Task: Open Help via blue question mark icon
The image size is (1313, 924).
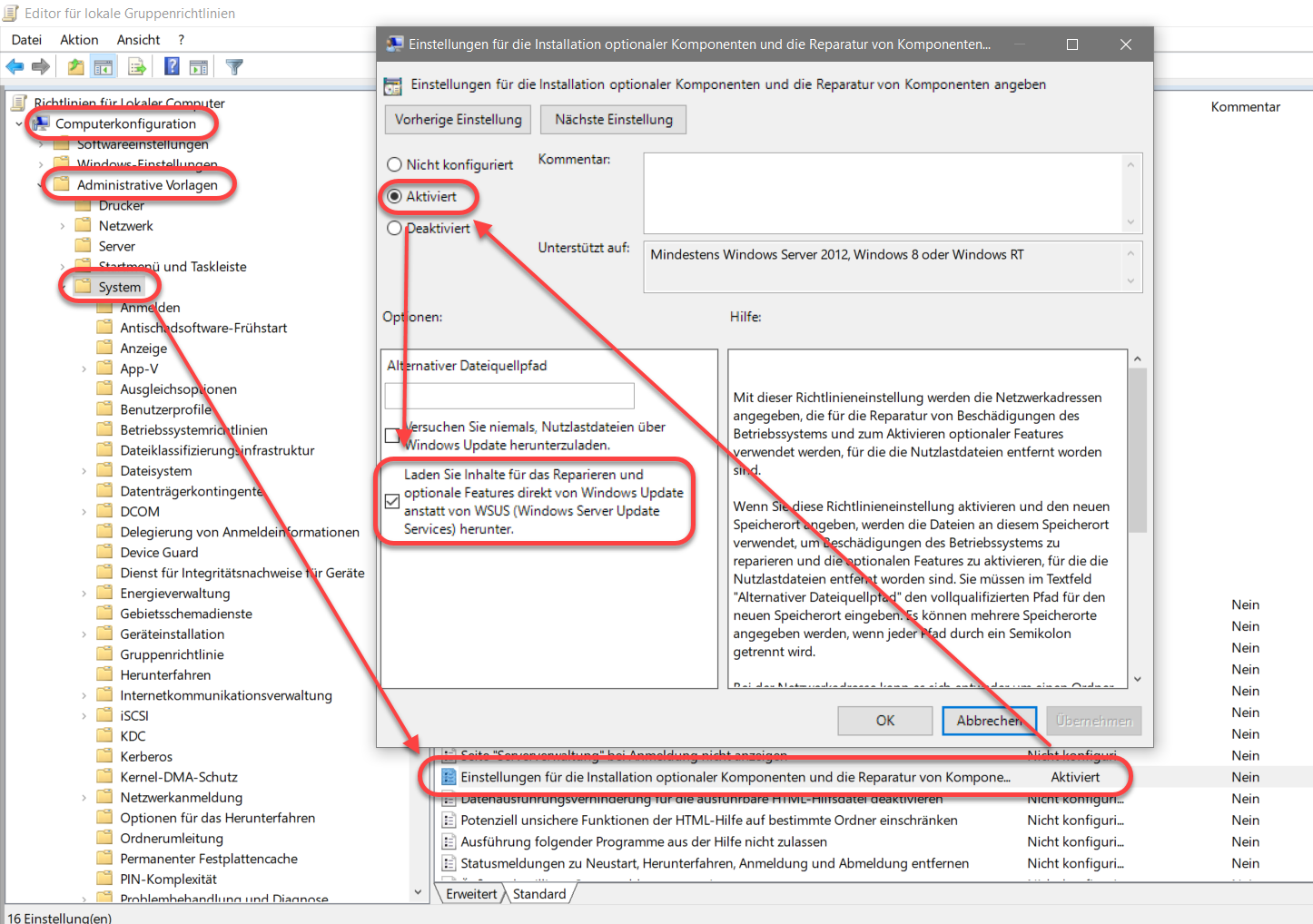Action: click(x=172, y=66)
